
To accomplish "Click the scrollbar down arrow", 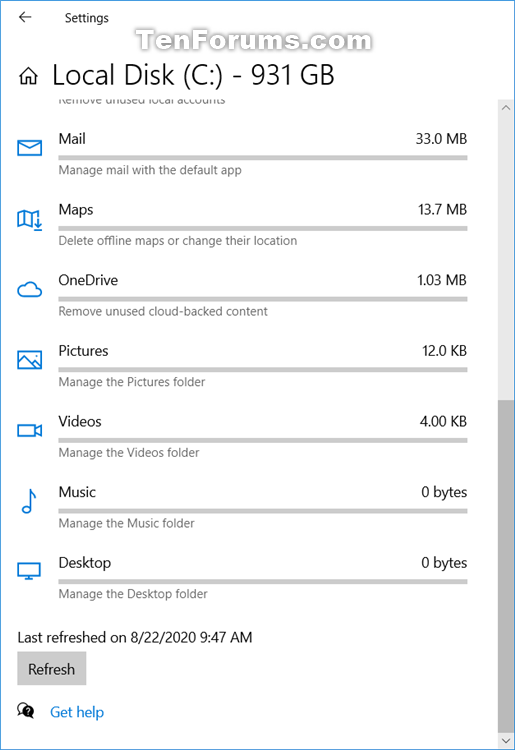I will point(506,741).
